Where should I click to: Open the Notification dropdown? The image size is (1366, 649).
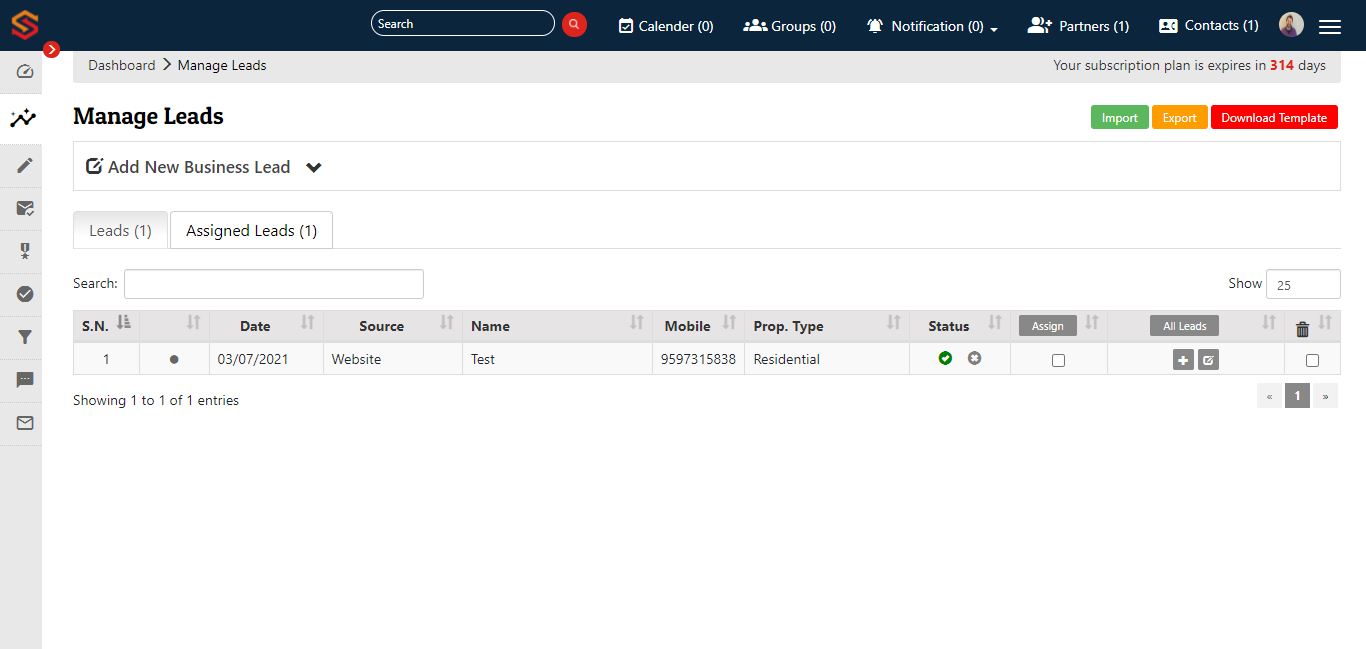[932, 26]
